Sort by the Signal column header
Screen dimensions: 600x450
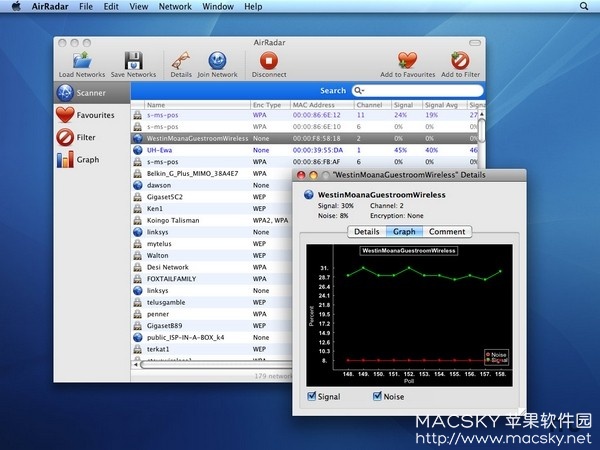407,105
